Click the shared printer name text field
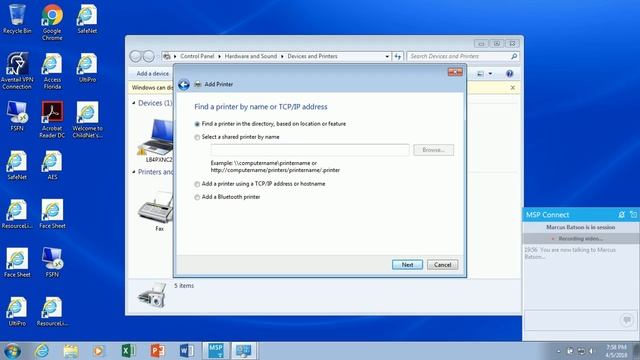 [x=310, y=150]
